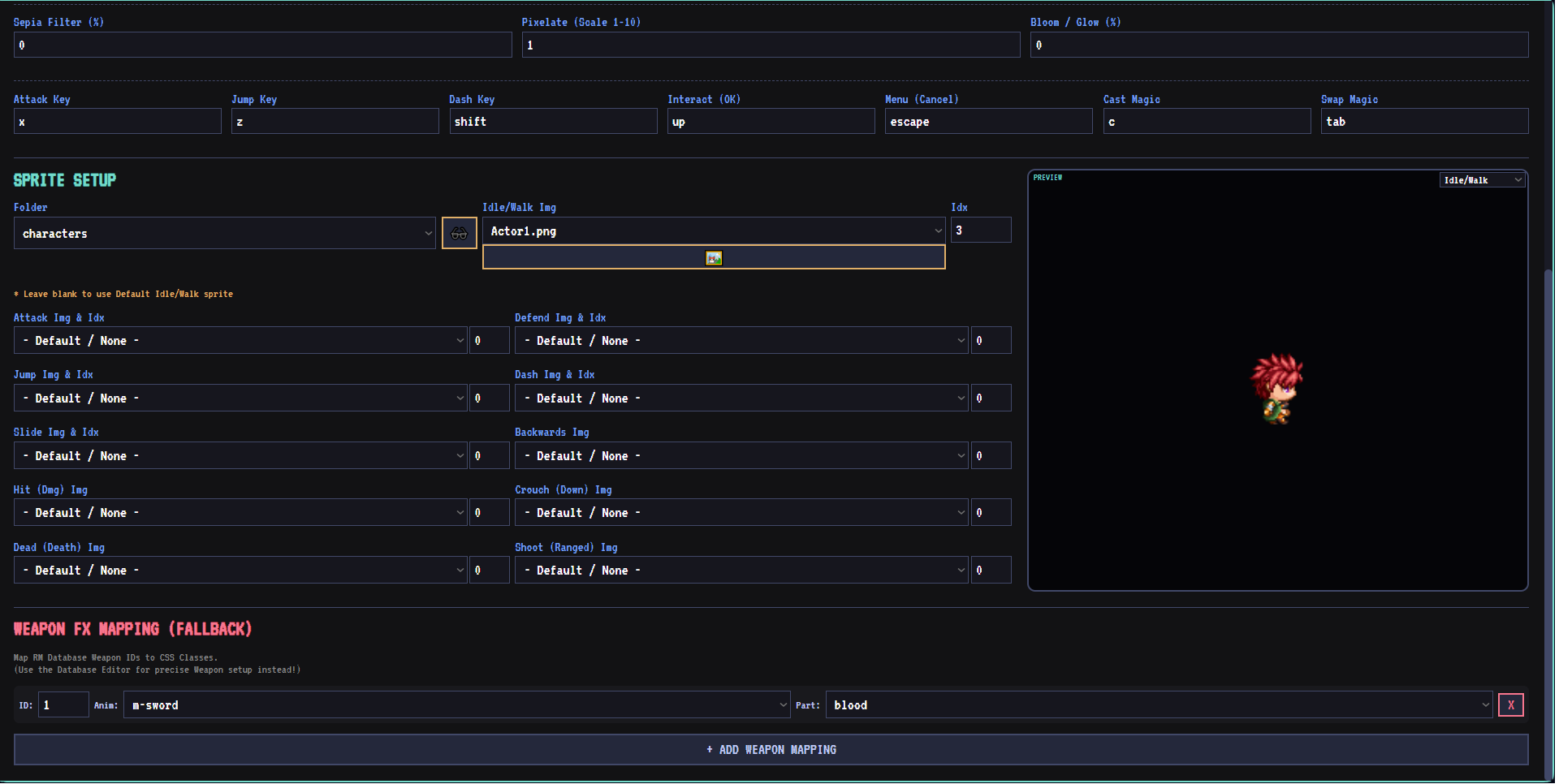Open the Dash Img dropdown
The width and height of the screenshot is (1559, 784).
pos(741,398)
